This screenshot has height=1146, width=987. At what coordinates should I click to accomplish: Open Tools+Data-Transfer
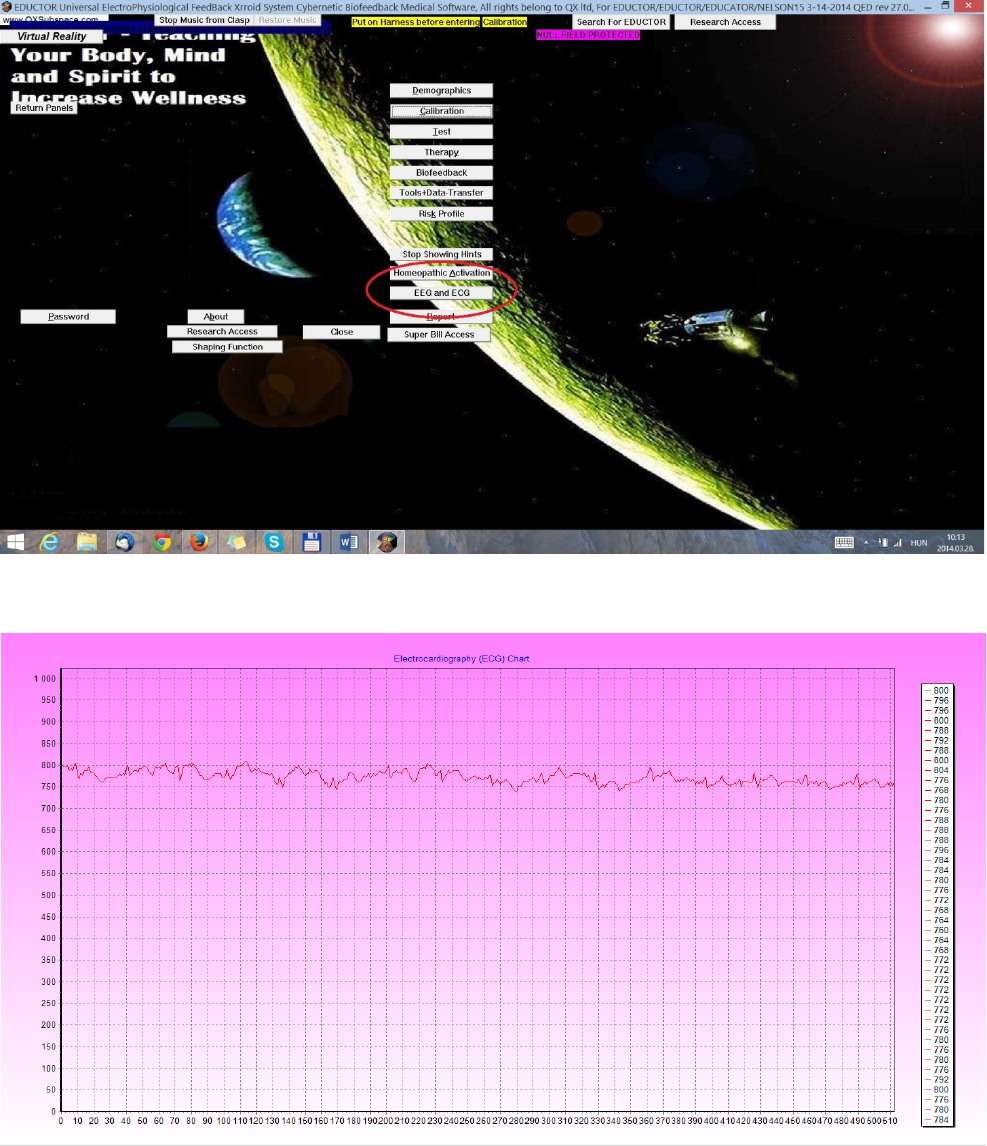(x=442, y=193)
